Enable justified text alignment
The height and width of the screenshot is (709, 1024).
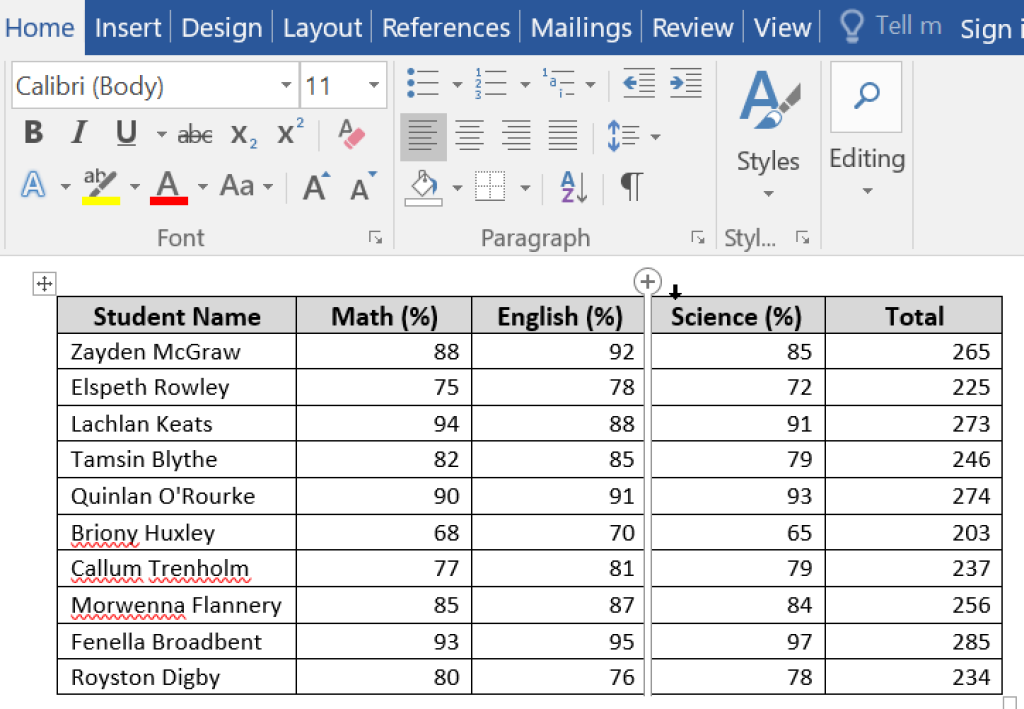(x=562, y=135)
